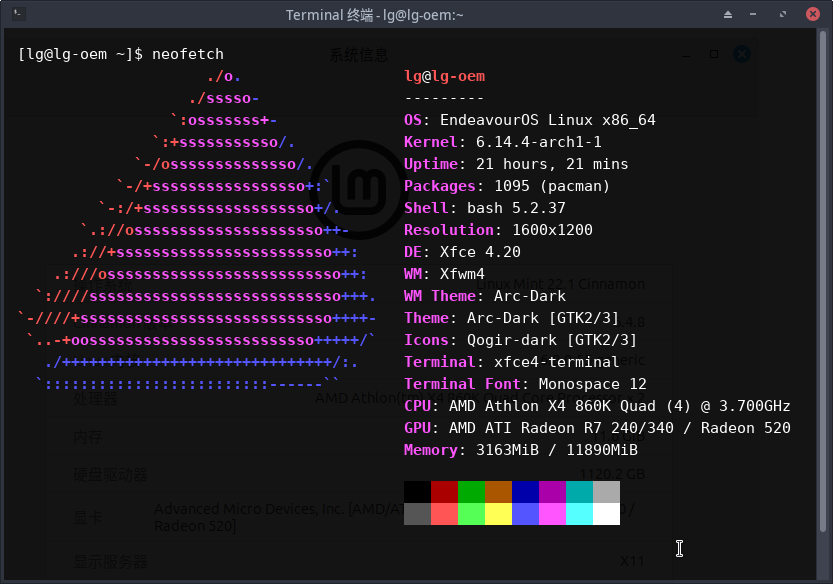Viewport: 833px width, 584px height.
Task: Click 'Linux Mint 22.1 Cinnamon' in the background window
Action: tap(560, 284)
